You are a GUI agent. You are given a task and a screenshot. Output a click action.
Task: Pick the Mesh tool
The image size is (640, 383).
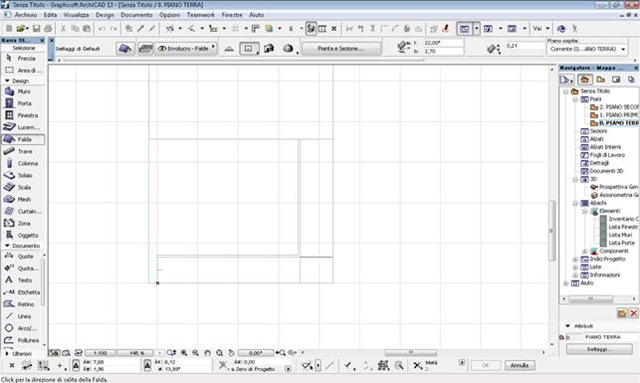tap(23, 199)
